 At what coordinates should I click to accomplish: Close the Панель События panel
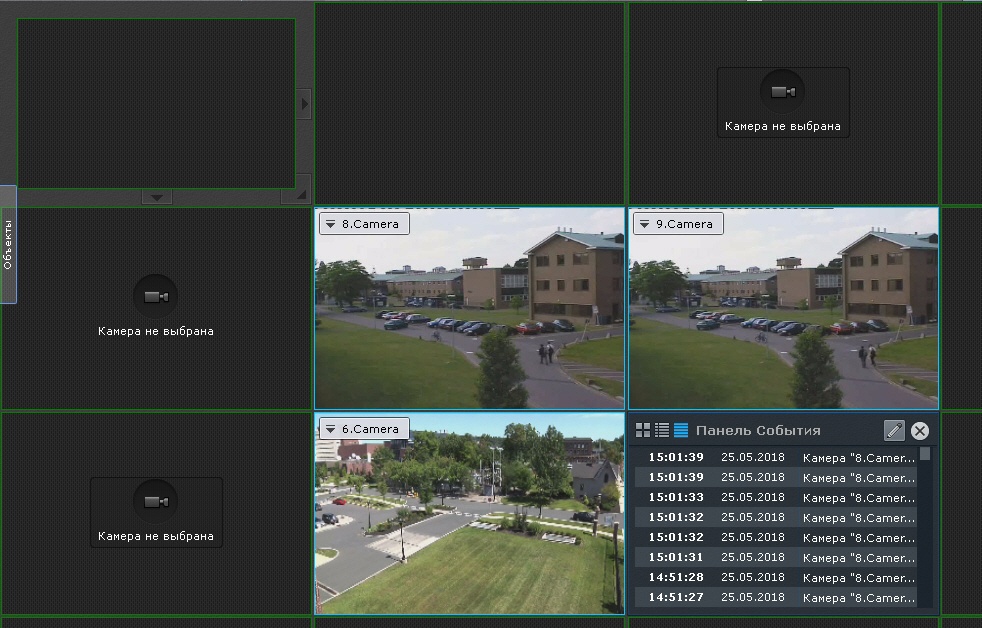tap(920, 431)
